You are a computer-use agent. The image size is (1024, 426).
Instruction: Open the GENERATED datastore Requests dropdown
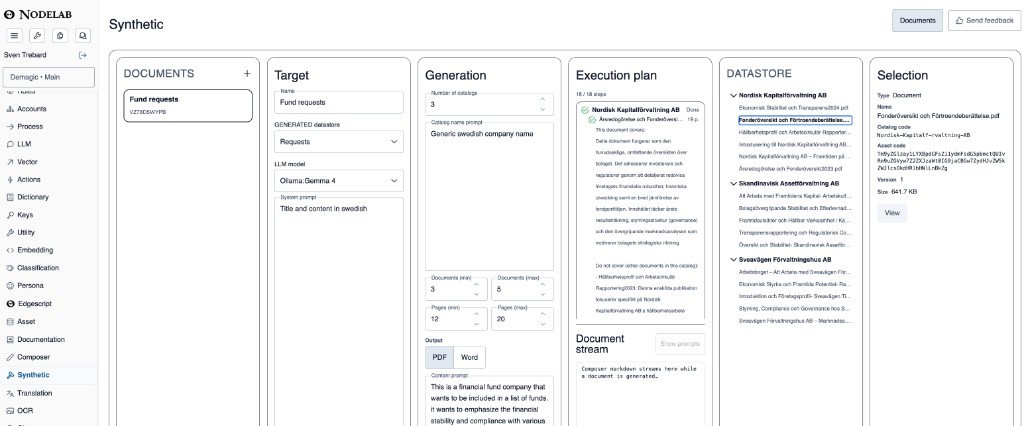pyautogui.click(x=338, y=142)
